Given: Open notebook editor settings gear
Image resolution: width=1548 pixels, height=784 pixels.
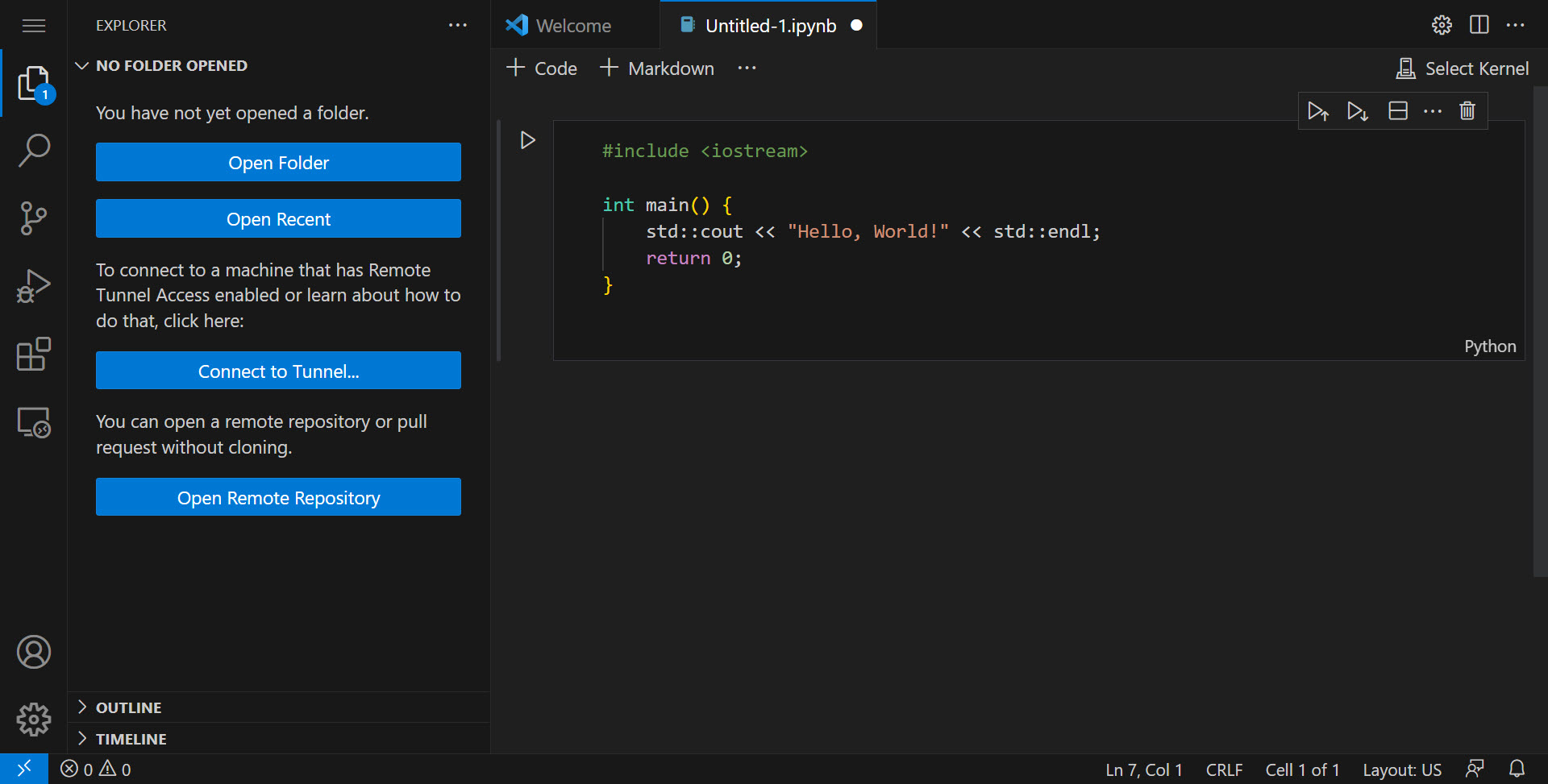Looking at the screenshot, I should pos(1442,25).
